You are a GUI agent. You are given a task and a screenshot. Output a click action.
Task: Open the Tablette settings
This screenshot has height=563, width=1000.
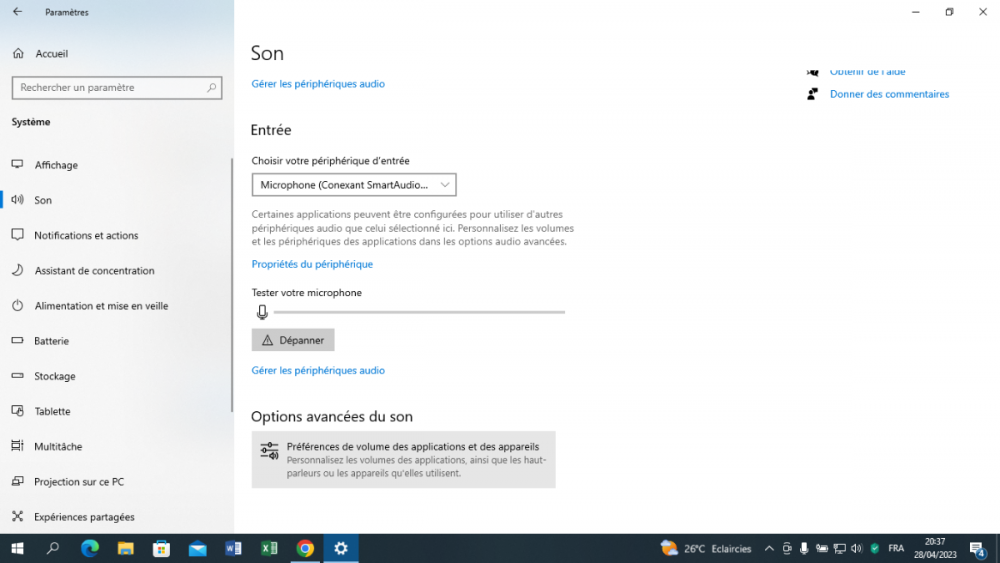[52, 411]
